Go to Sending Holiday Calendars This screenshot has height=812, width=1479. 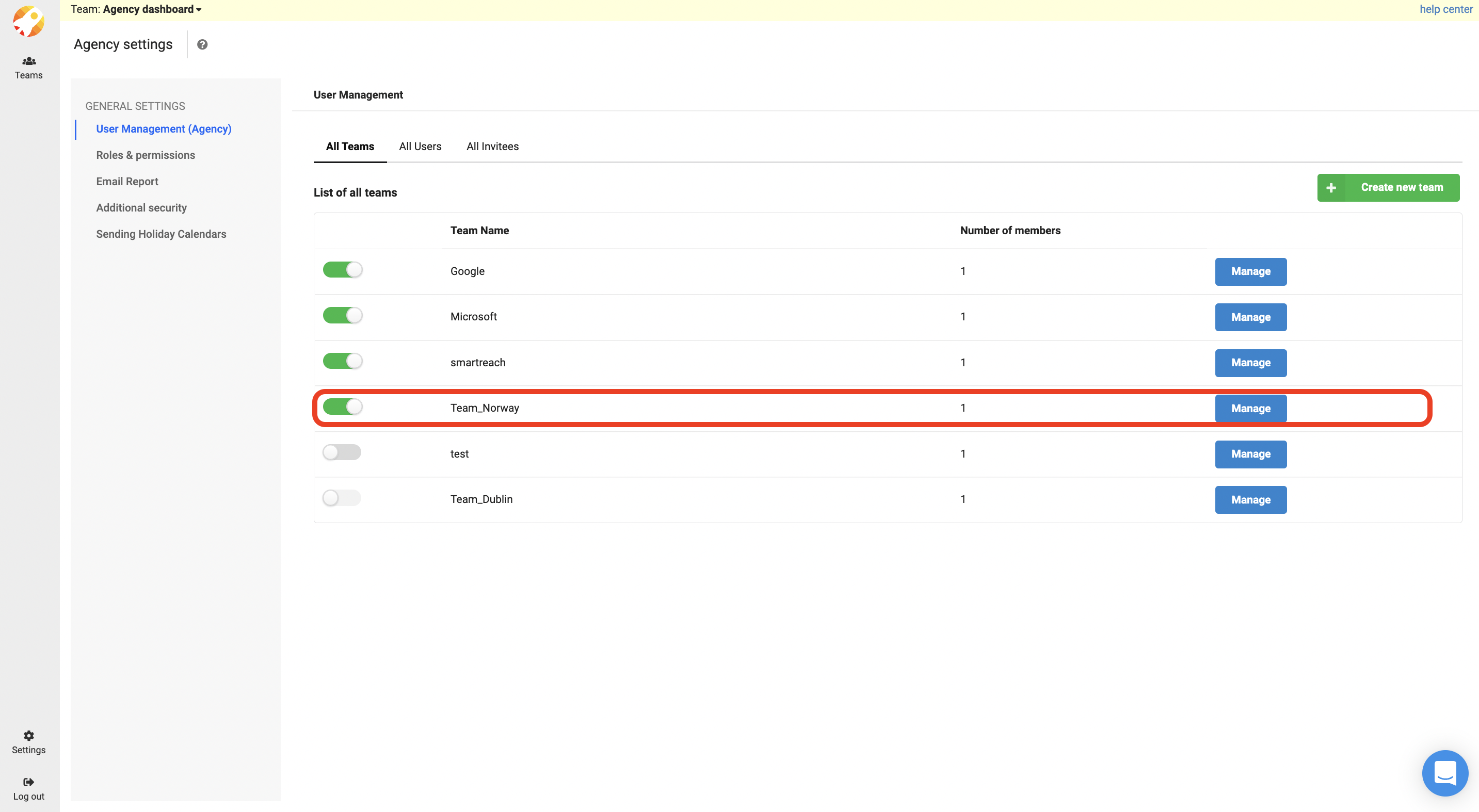tap(161, 234)
